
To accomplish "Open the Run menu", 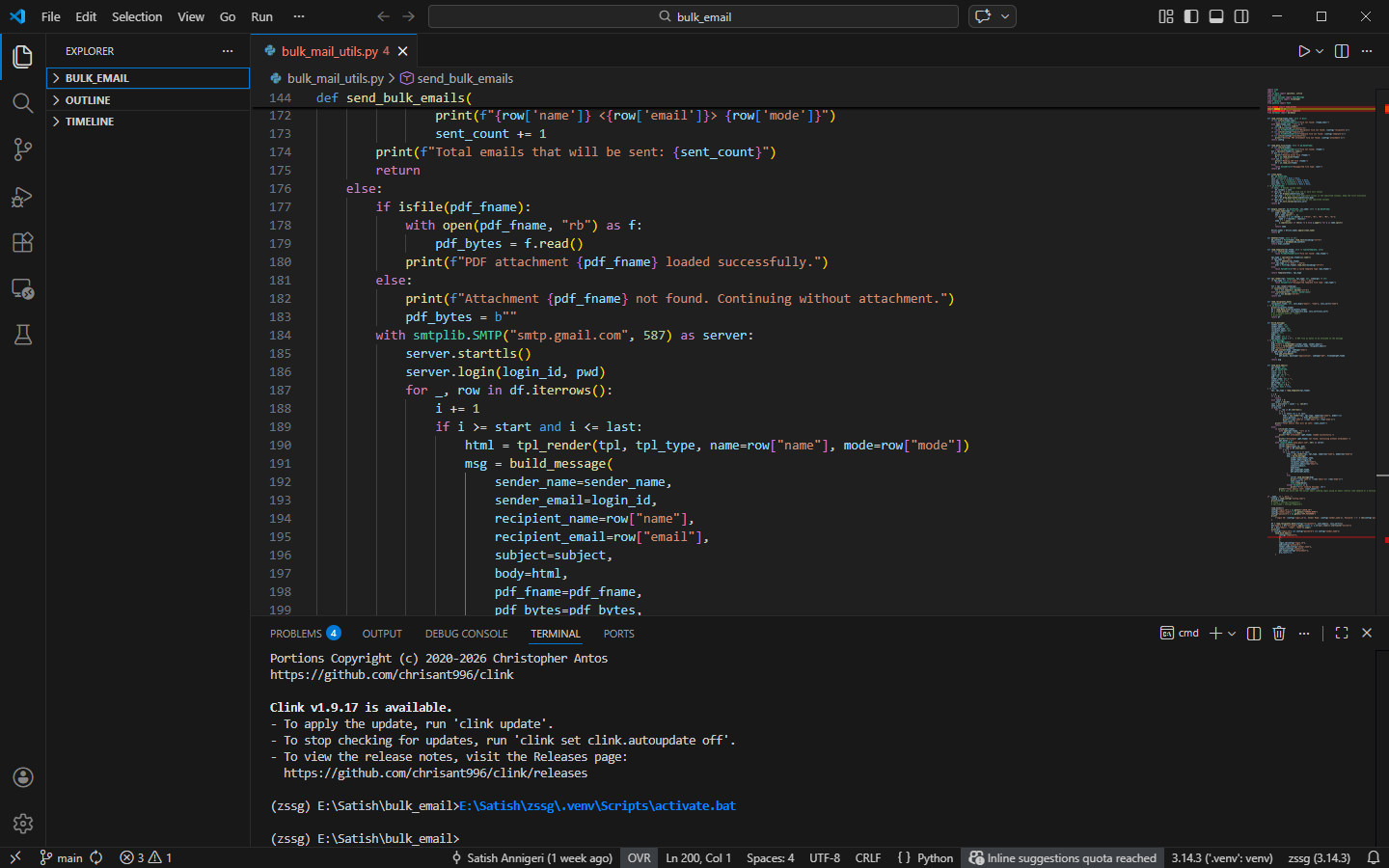I will tap(261, 16).
